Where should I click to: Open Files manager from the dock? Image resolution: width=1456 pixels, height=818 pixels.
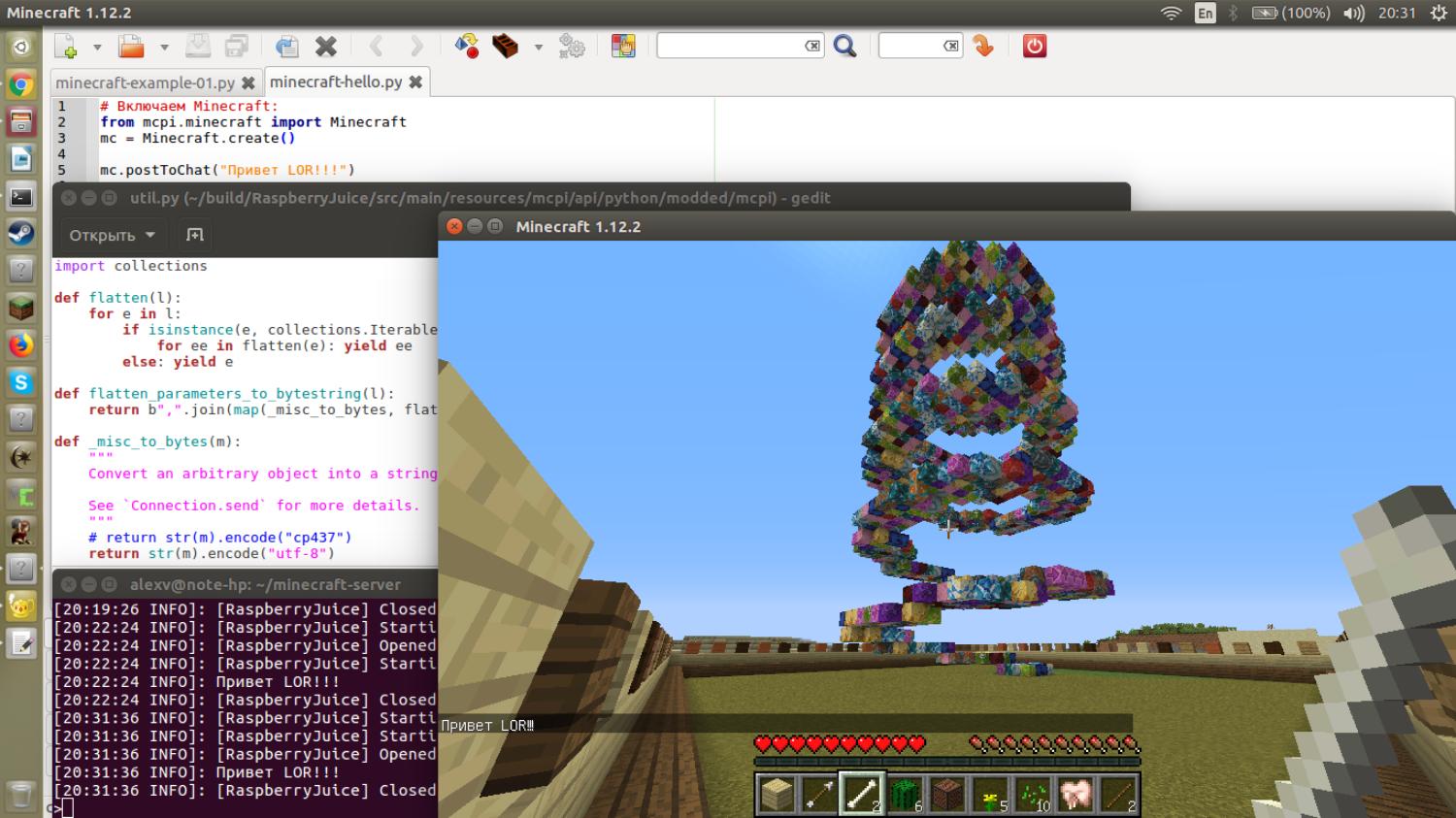click(x=21, y=121)
